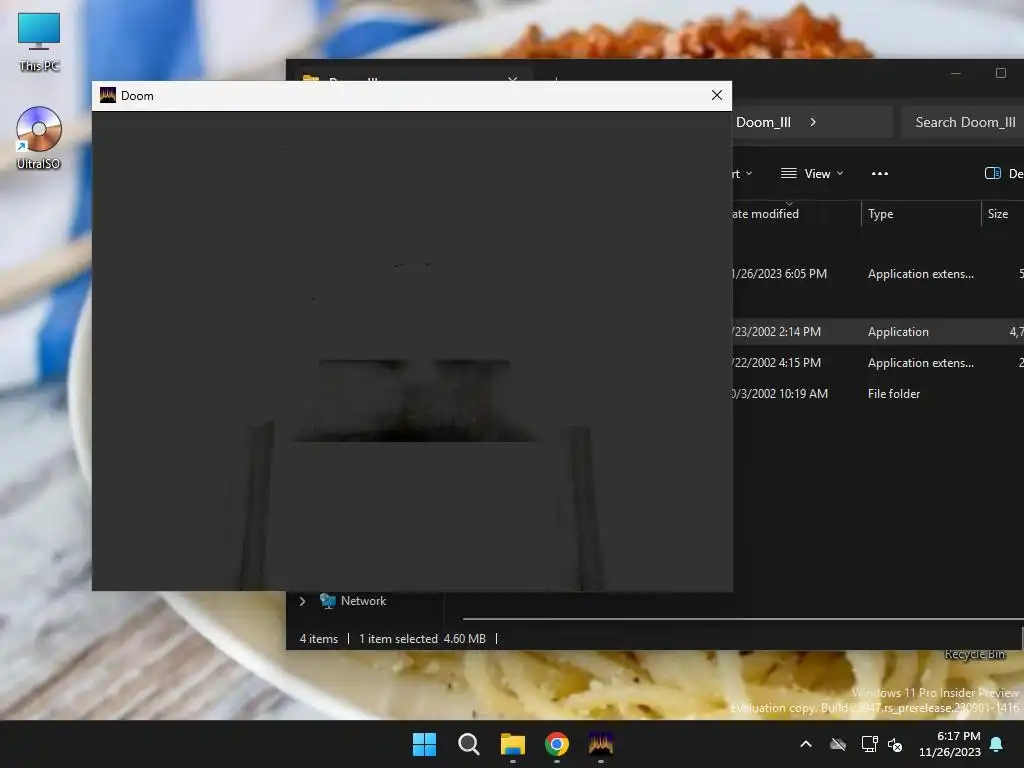Open Sort dropdown arrow in Explorer
Viewport: 1024px width, 768px height.
(x=749, y=174)
